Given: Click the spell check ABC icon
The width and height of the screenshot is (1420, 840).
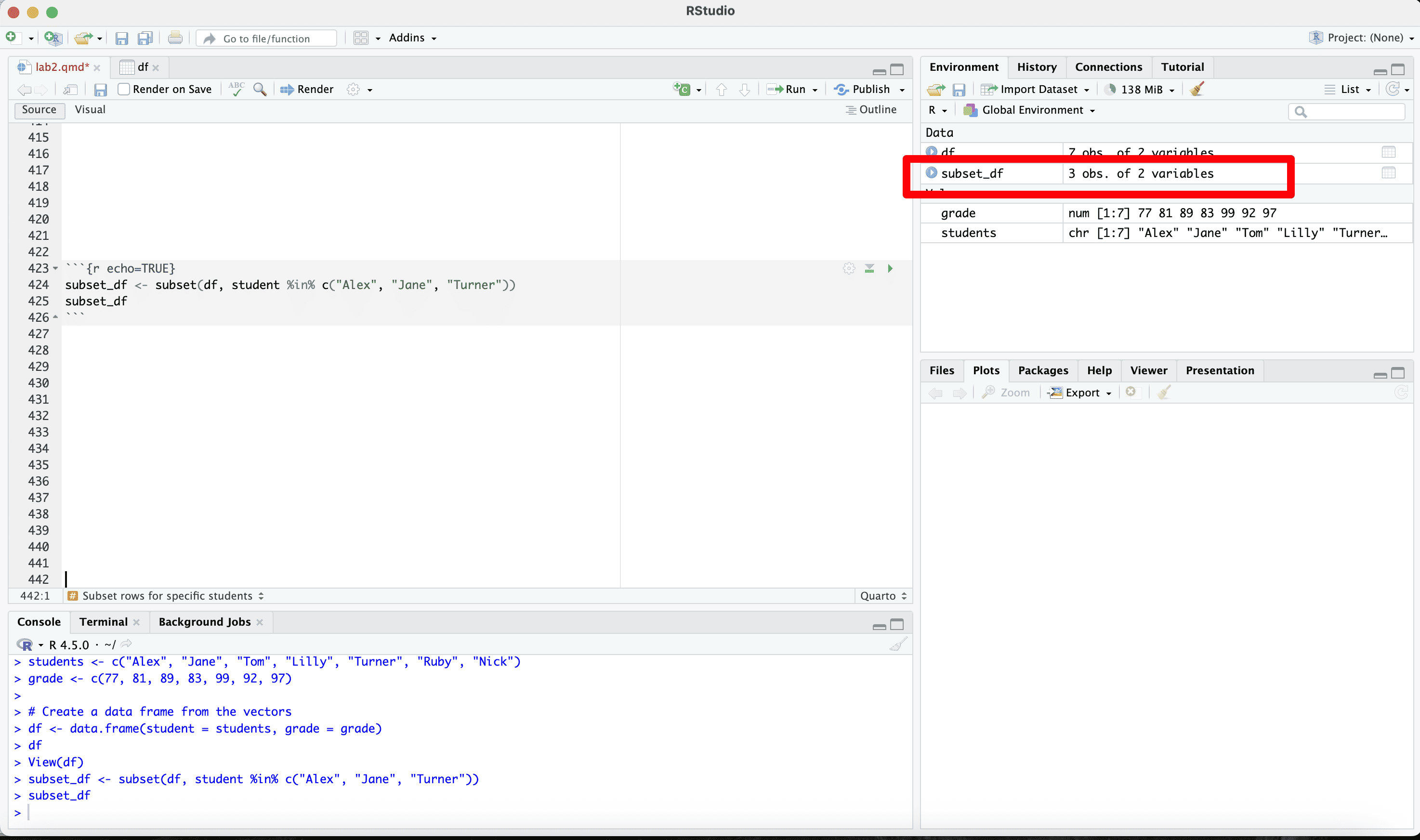Looking at the screenshot, I should pyautogui.click(x=237, y=89).
